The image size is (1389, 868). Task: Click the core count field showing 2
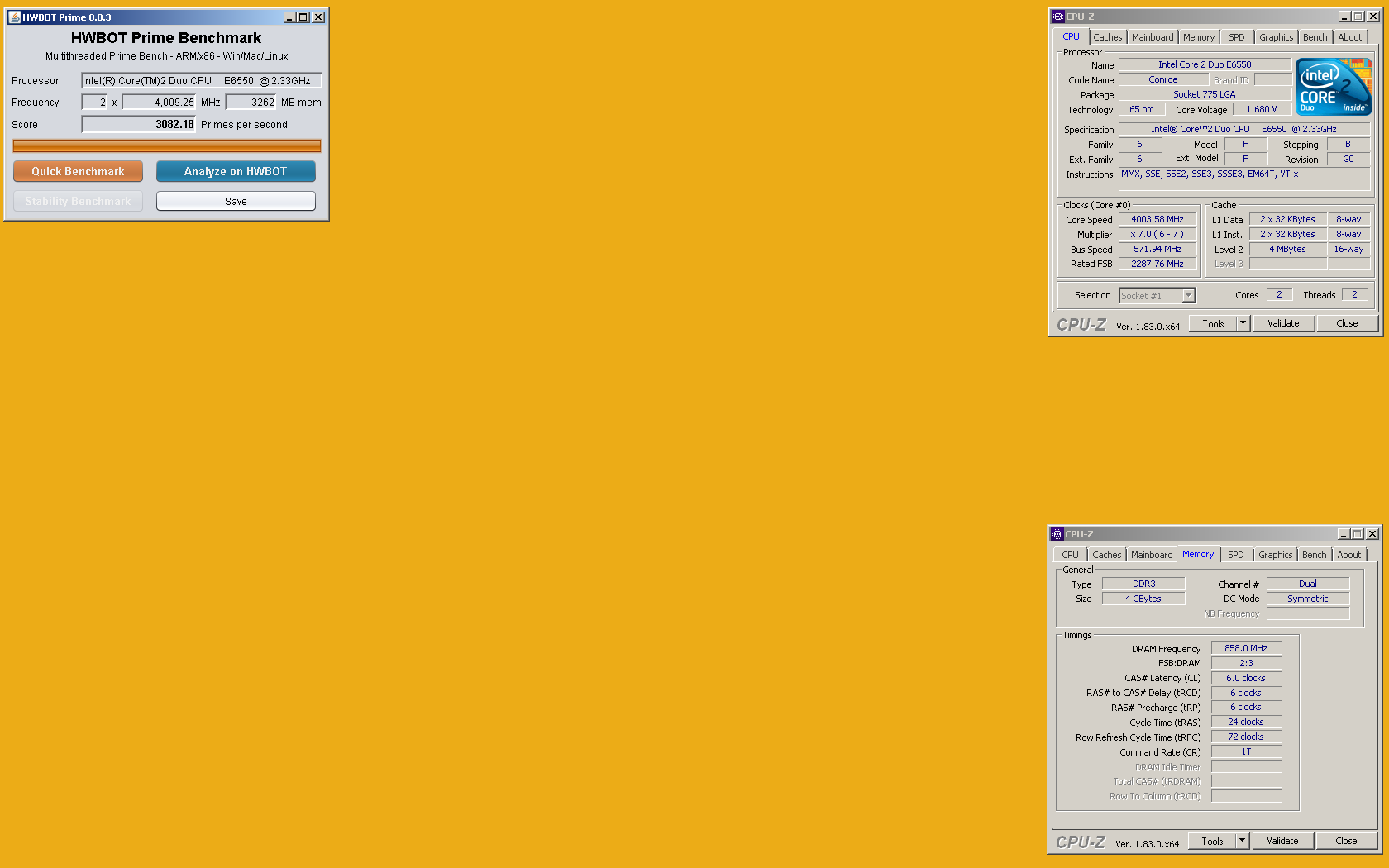94,103
